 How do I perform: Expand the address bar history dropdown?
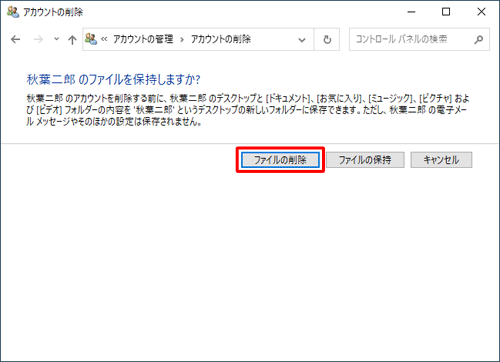coord(302,40)
